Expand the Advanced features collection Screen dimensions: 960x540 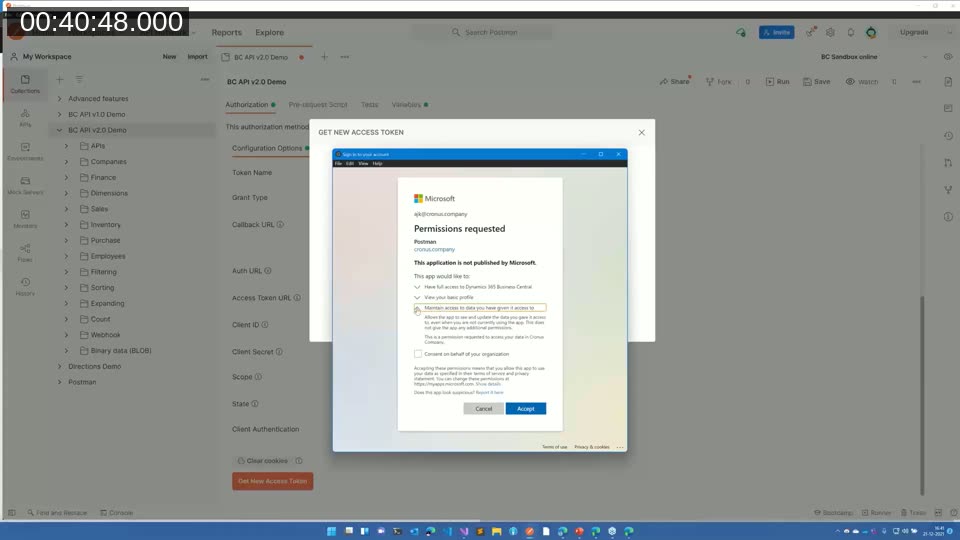pos(59,99)
